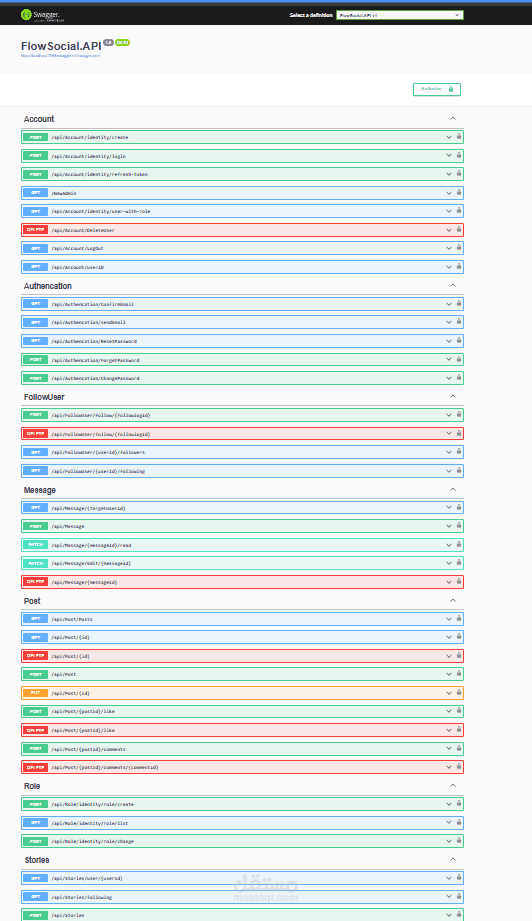Collapse the Authencation section
This screenshot has height=921, width=532.
[453, 285]
